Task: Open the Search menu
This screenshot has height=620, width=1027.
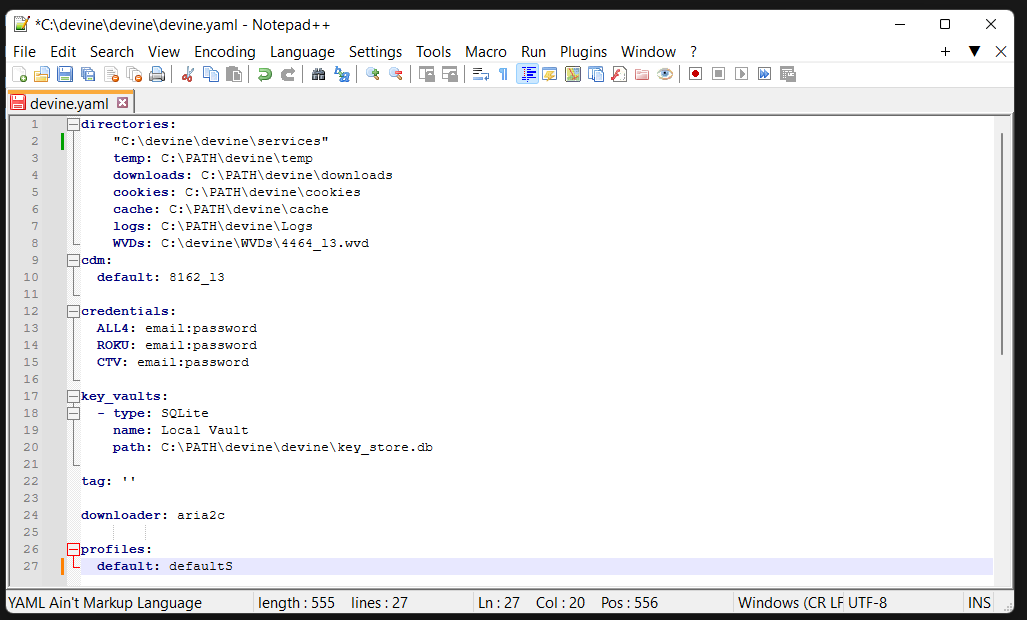Action: 111,52
